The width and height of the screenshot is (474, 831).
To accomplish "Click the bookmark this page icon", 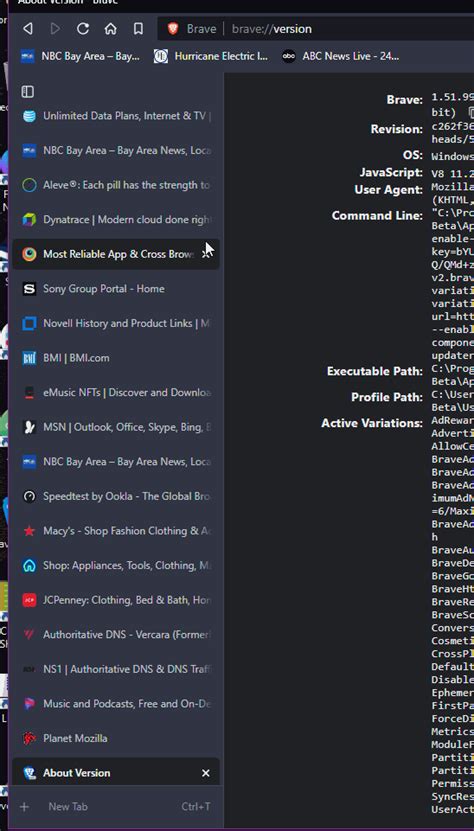I will 138,29.
